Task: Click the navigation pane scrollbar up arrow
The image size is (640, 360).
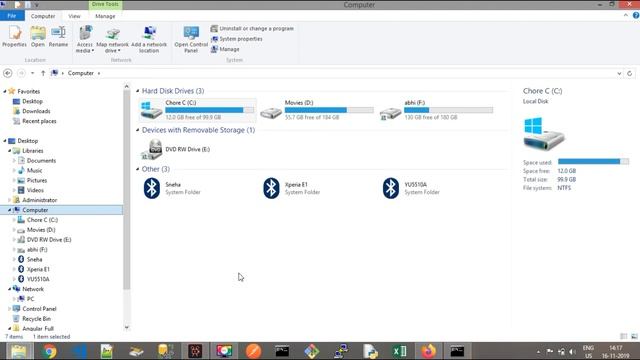Action: point(127,87)
